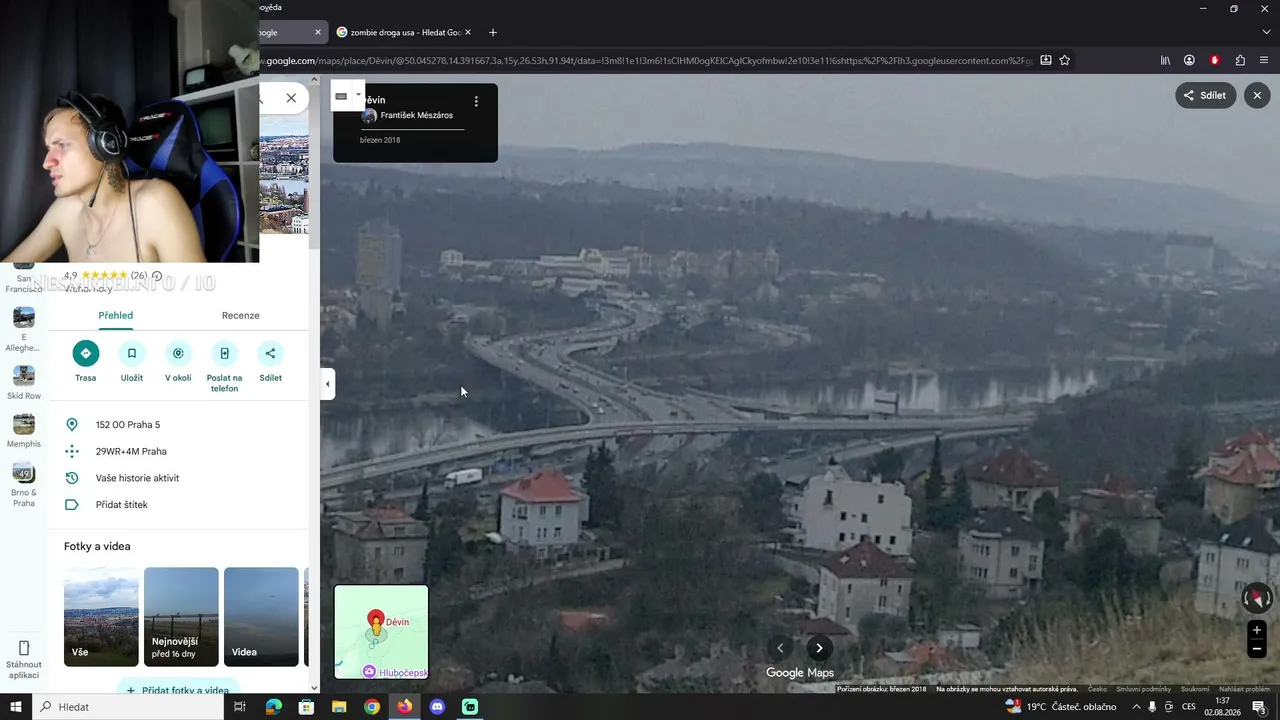Open the Vše photos thumbnail
The height and width of the screenshot is (720, 1280).
point(101,617)
